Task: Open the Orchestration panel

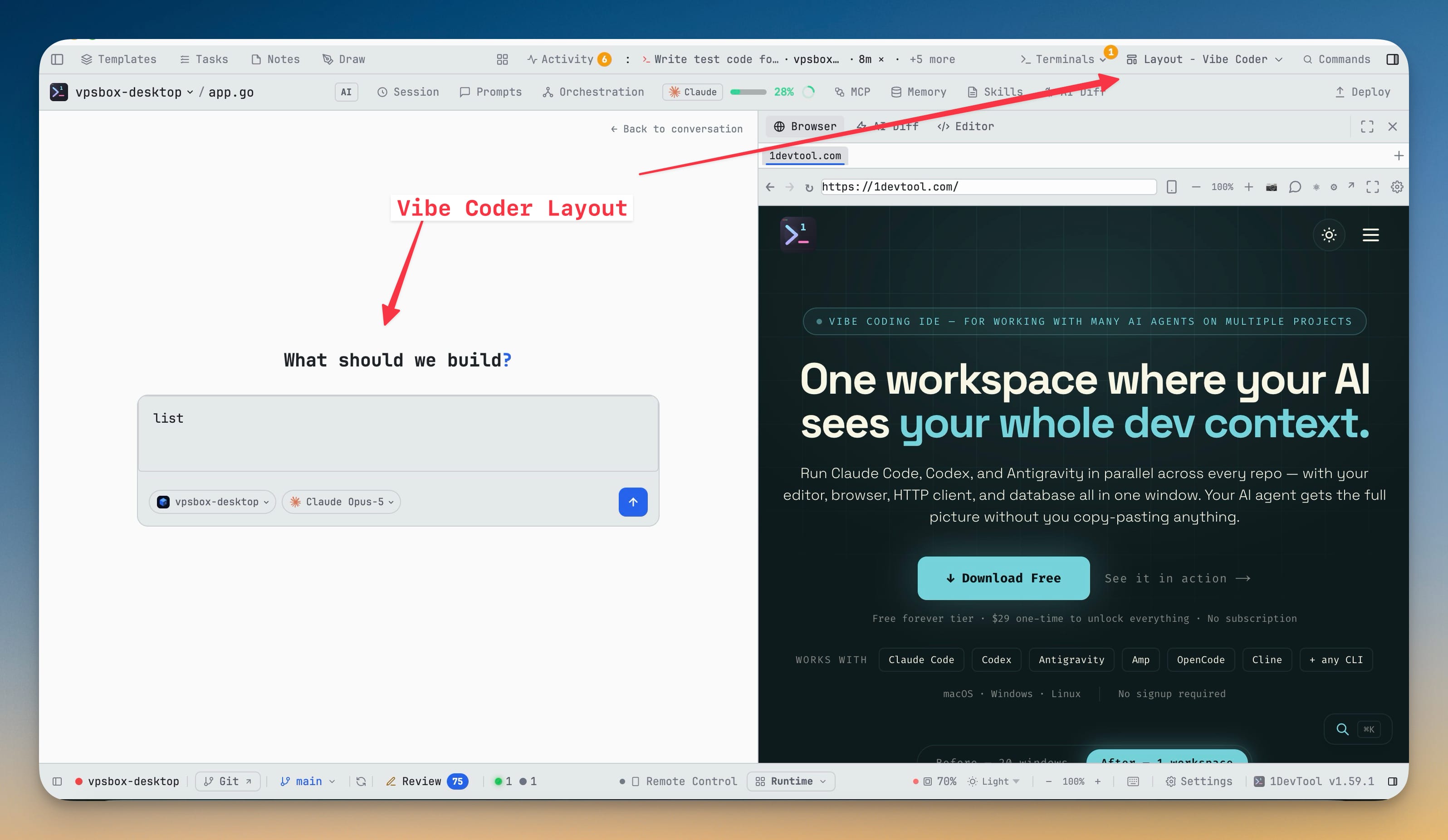Action: (x=593, y=92)
